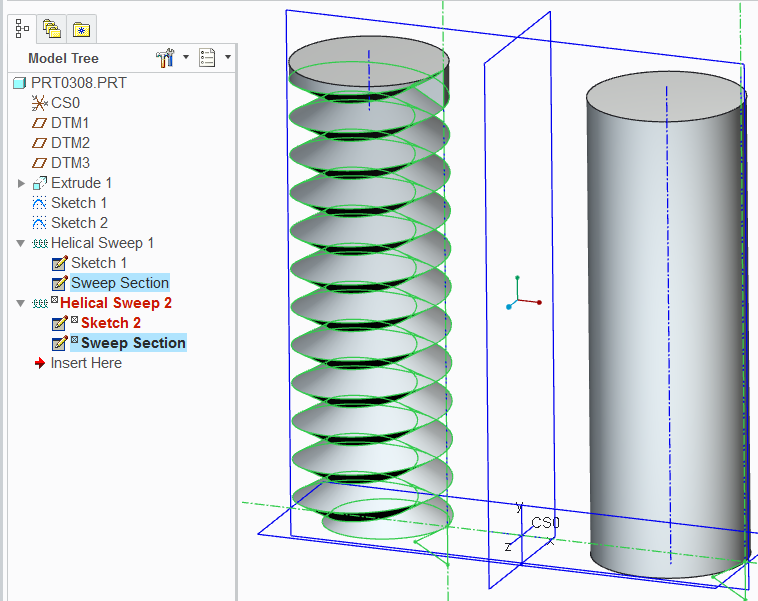
Task: Click the spin center triad in the viewport
Action: point(523,294)
